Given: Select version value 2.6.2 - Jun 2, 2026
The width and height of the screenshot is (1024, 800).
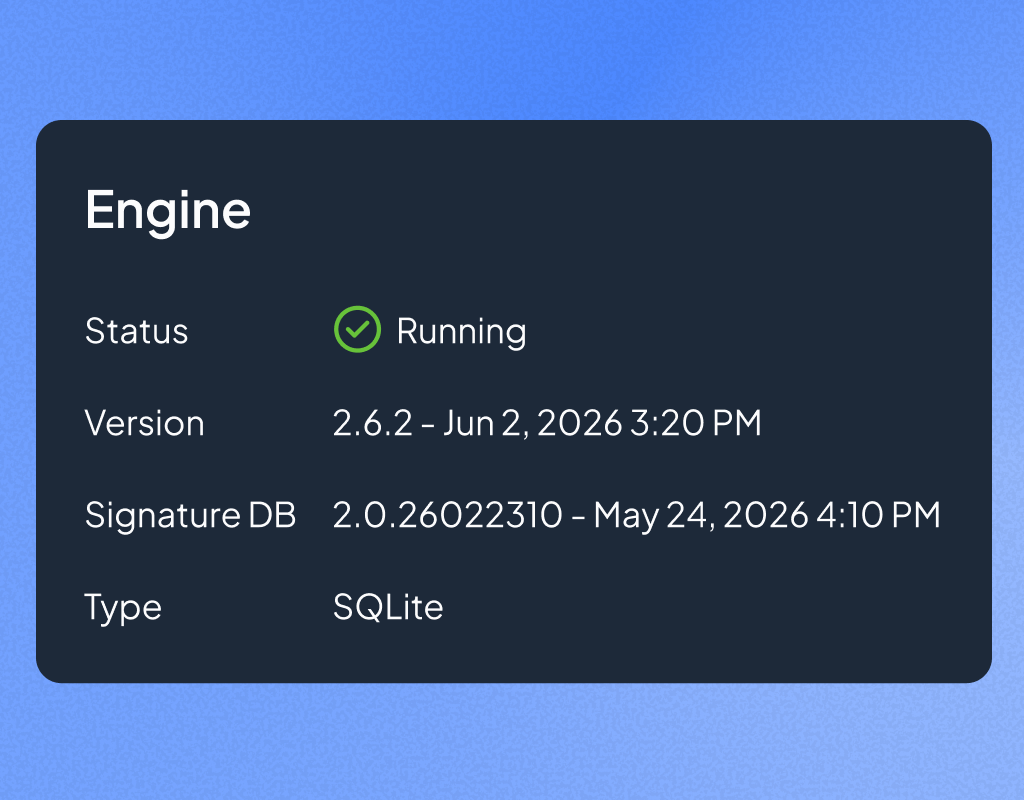Looking at the screenshot, I should click(547, 423).
